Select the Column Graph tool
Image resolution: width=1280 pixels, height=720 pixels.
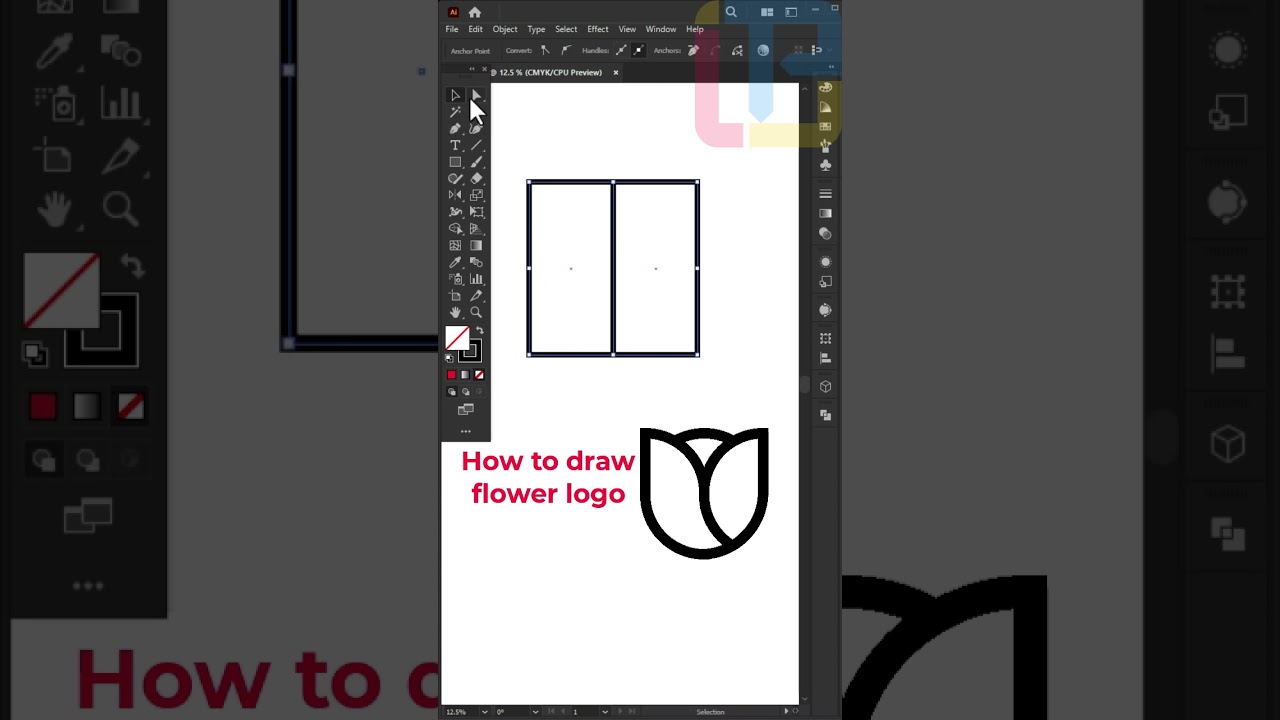coord(476,279)
